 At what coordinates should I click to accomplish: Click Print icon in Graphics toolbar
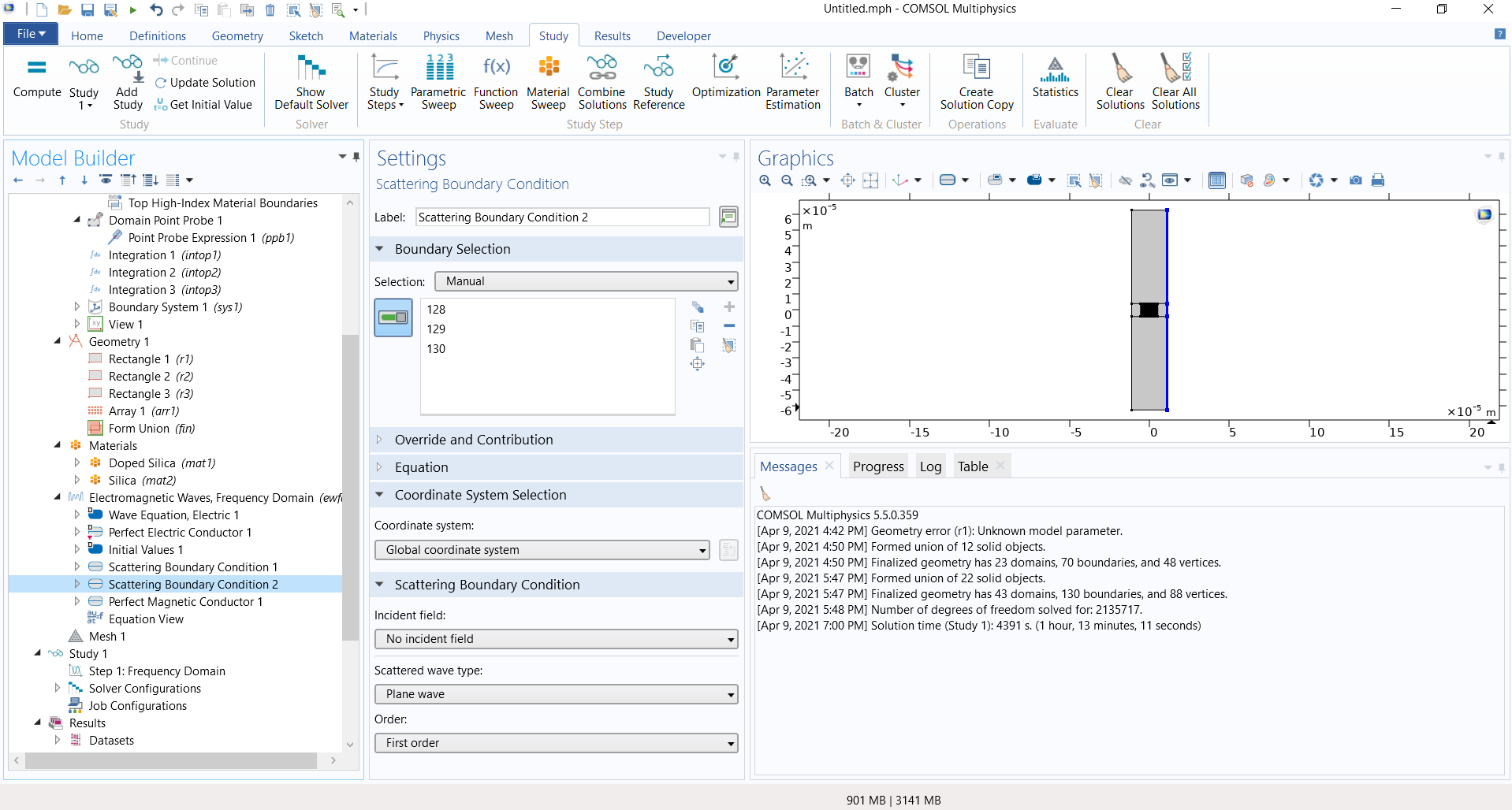(x=1377, y=180)
